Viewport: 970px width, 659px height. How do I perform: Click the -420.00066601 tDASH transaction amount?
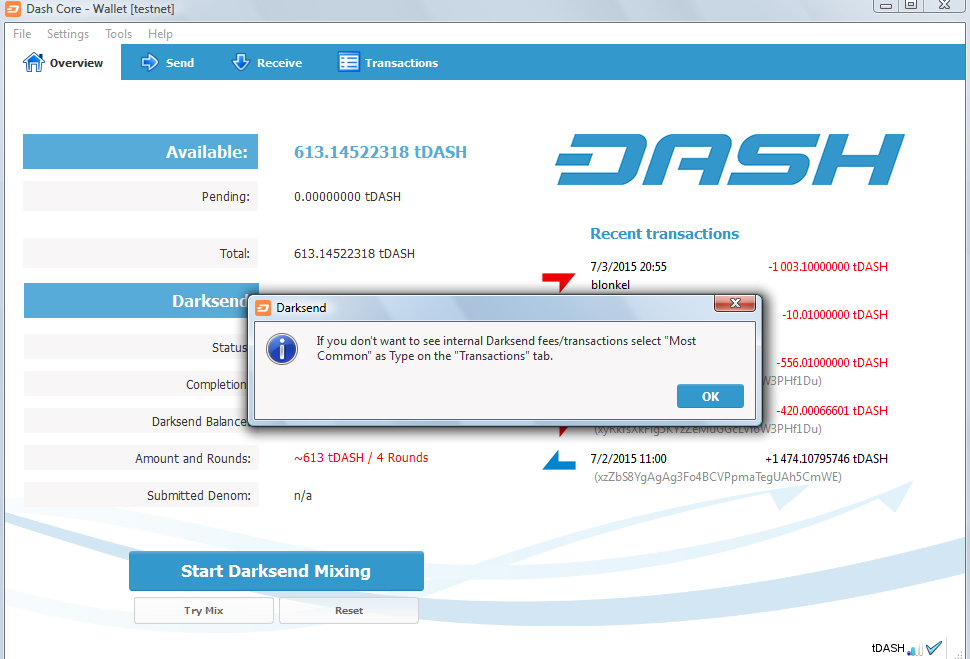(831, 411)
